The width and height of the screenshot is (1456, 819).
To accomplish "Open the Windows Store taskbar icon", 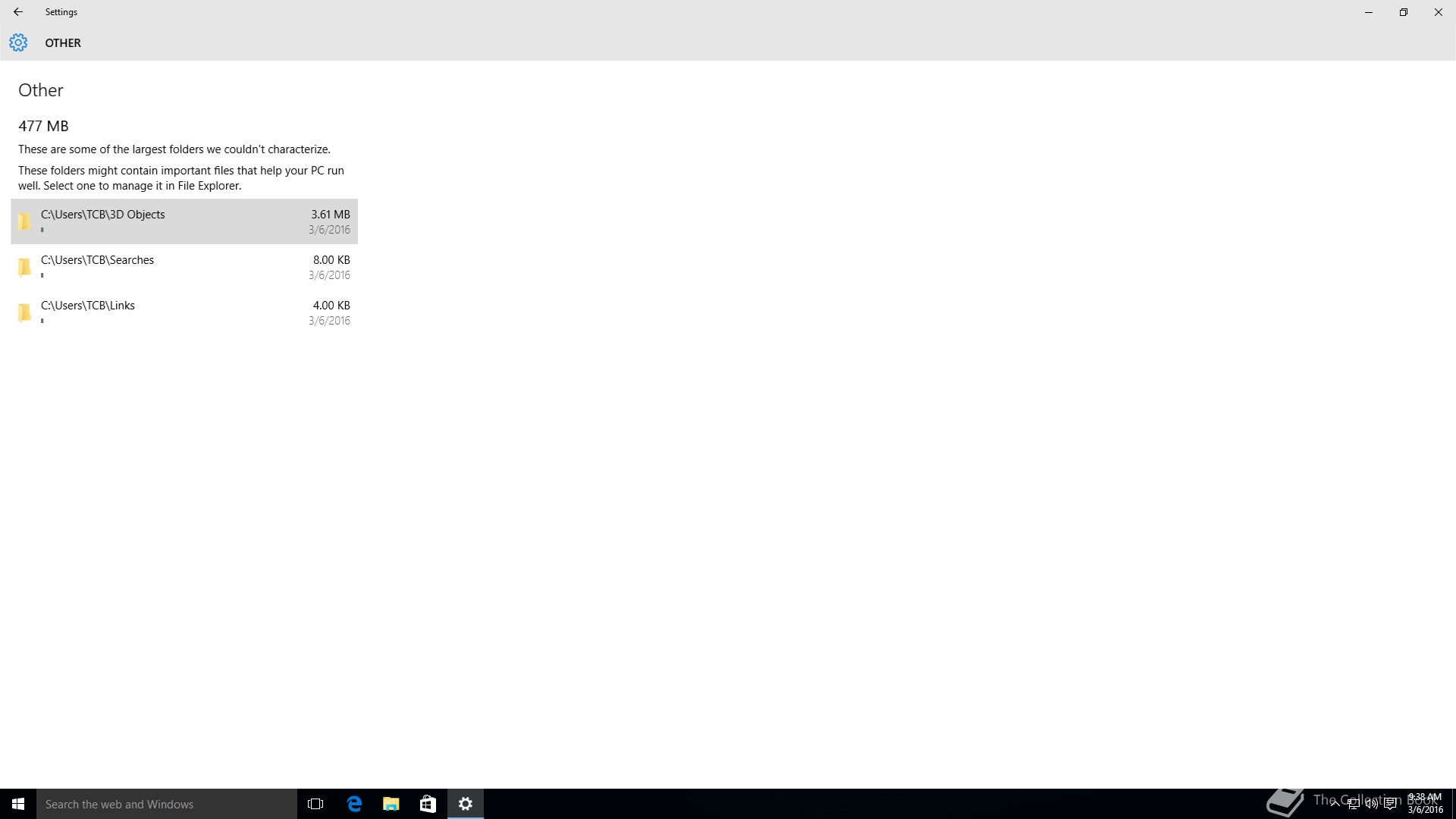I will (428, 804).
